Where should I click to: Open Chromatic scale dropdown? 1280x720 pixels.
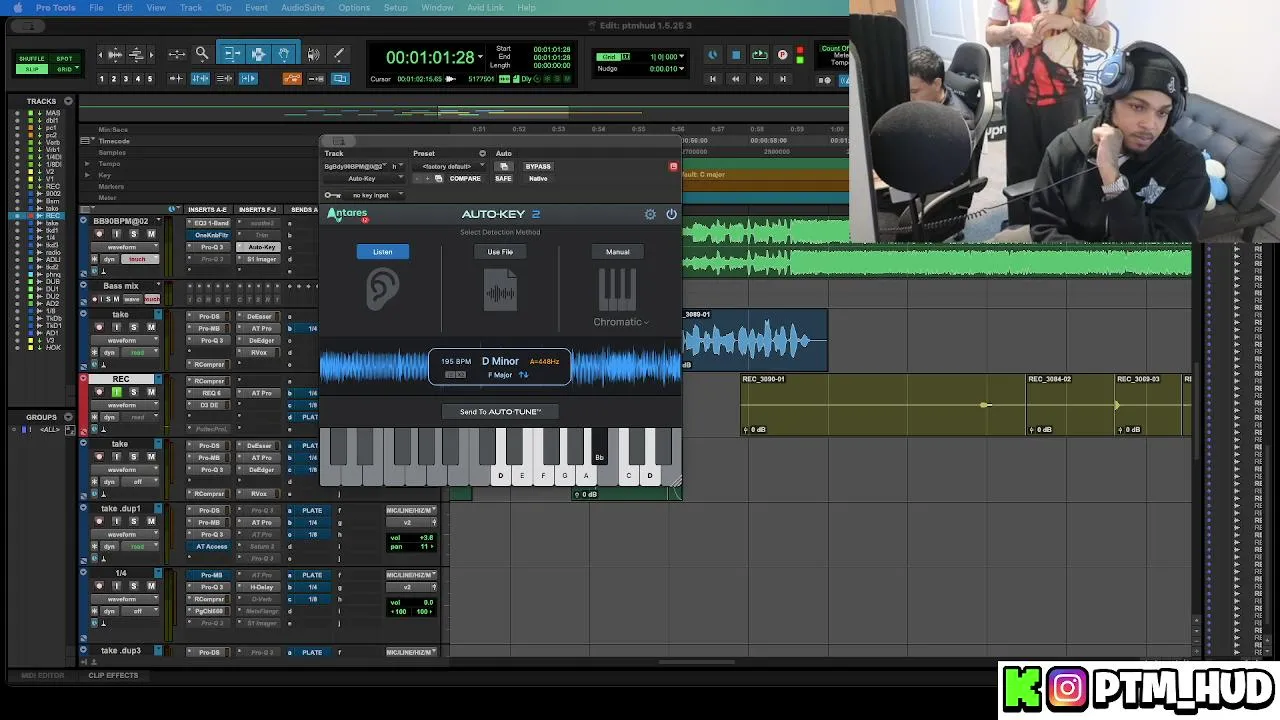pos(621,322)
